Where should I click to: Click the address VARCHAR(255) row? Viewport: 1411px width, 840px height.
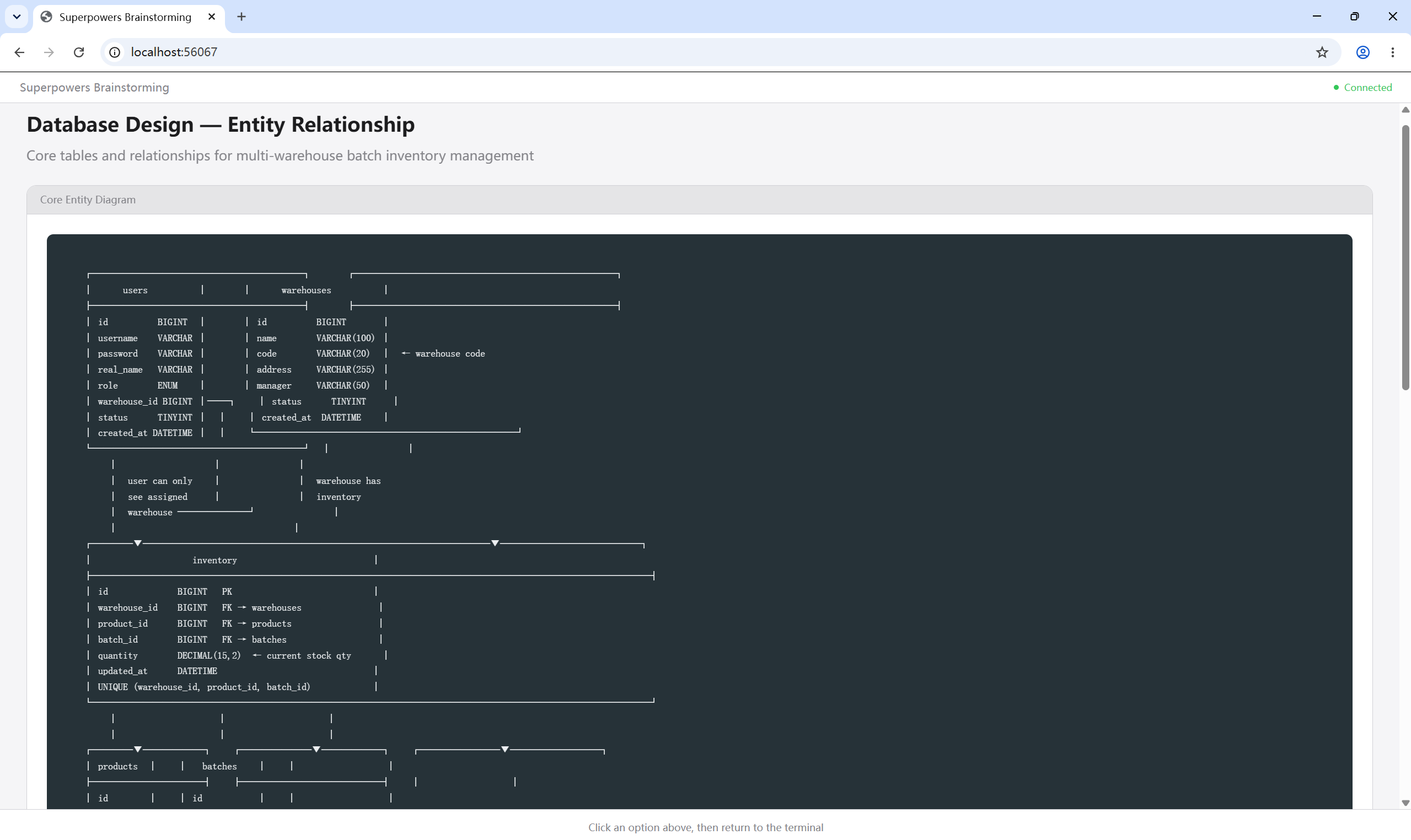pos(315,370)
